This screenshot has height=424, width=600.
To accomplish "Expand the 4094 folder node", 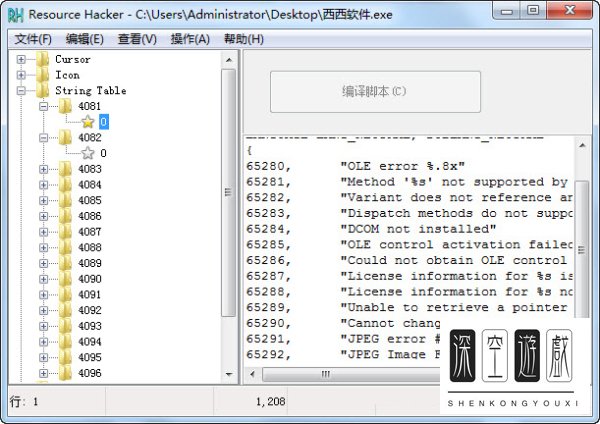I will (x=44, y=342).
